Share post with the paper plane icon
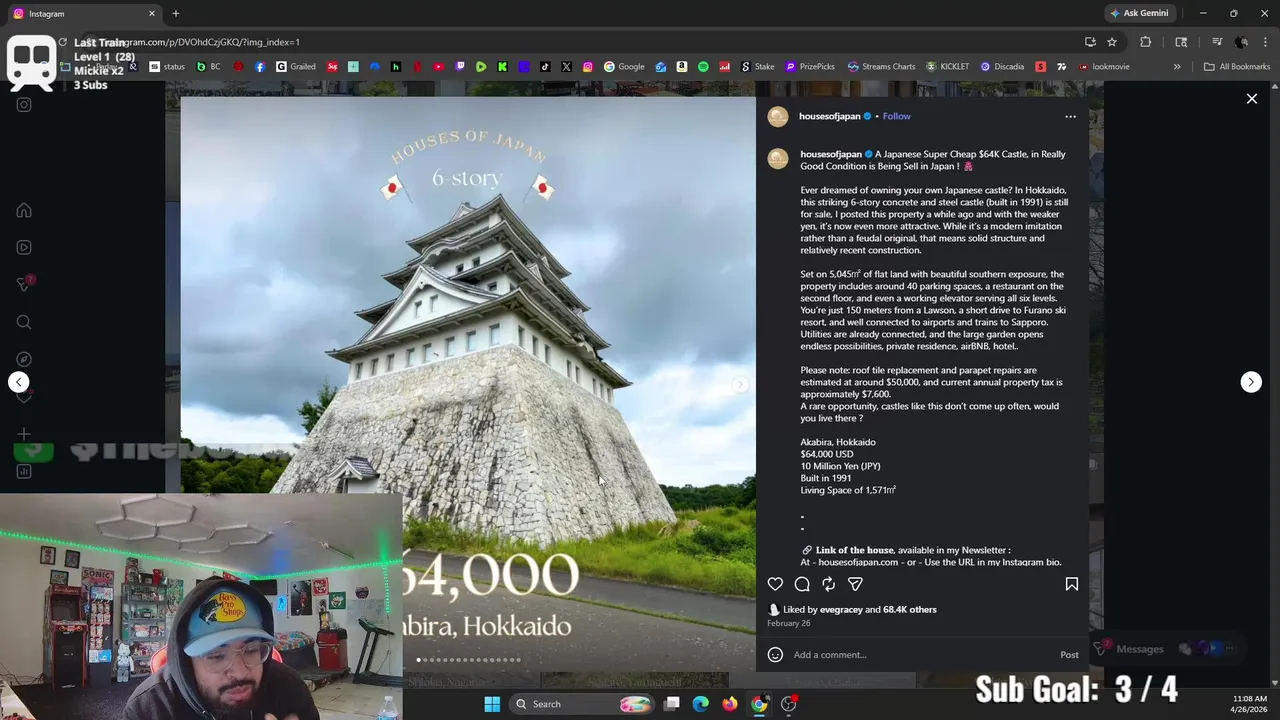This screenshot has width=1280, height=720. [x=855, y=584]
